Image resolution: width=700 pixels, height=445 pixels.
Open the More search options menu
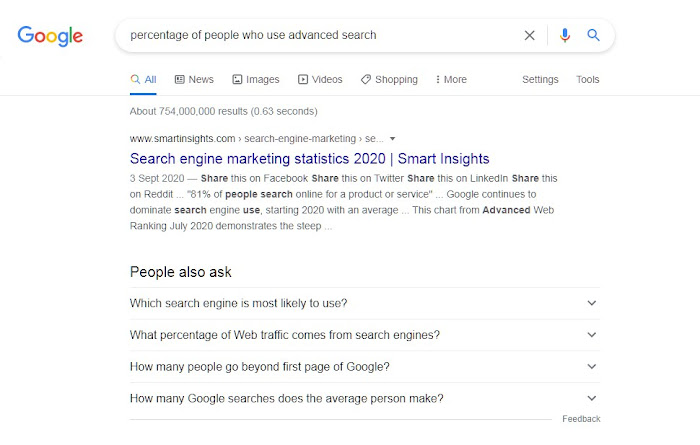(451, 79)
